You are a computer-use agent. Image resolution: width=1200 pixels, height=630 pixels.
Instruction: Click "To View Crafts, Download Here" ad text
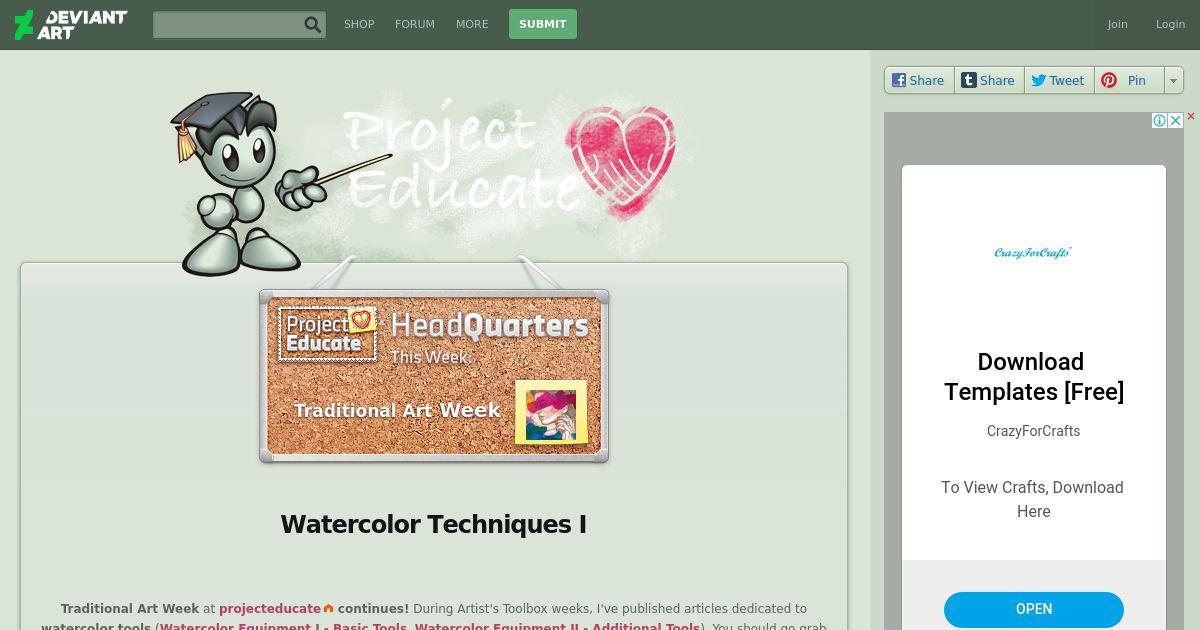click(x=1033, y=499)
